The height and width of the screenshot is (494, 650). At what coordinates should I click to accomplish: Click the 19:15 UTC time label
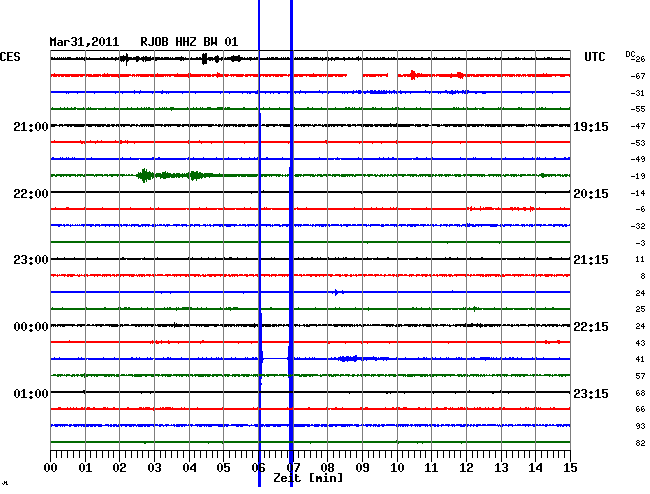[x=591, y=127]
